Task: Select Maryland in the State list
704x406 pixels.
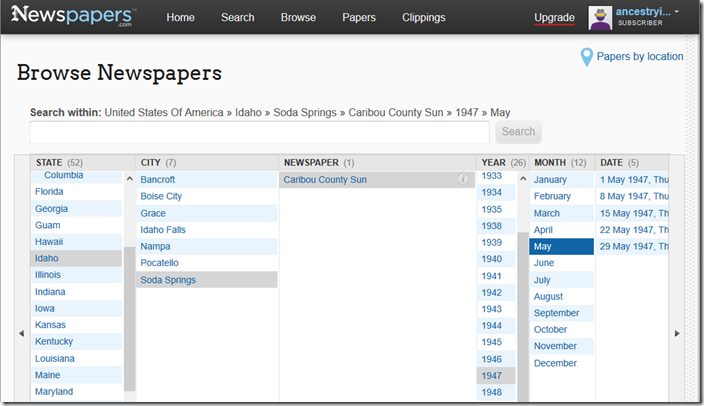Action: pyautogui.click(x=76, y=392)
